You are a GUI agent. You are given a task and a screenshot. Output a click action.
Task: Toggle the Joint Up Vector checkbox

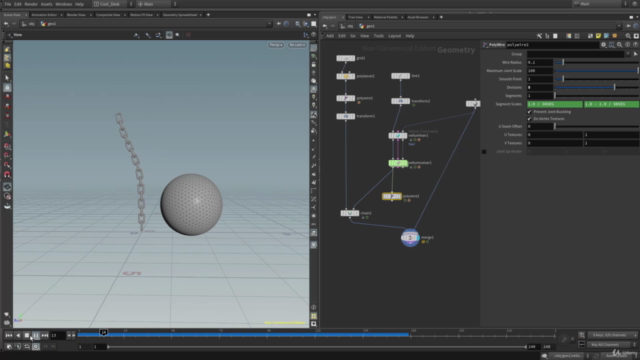click(484, 151)
